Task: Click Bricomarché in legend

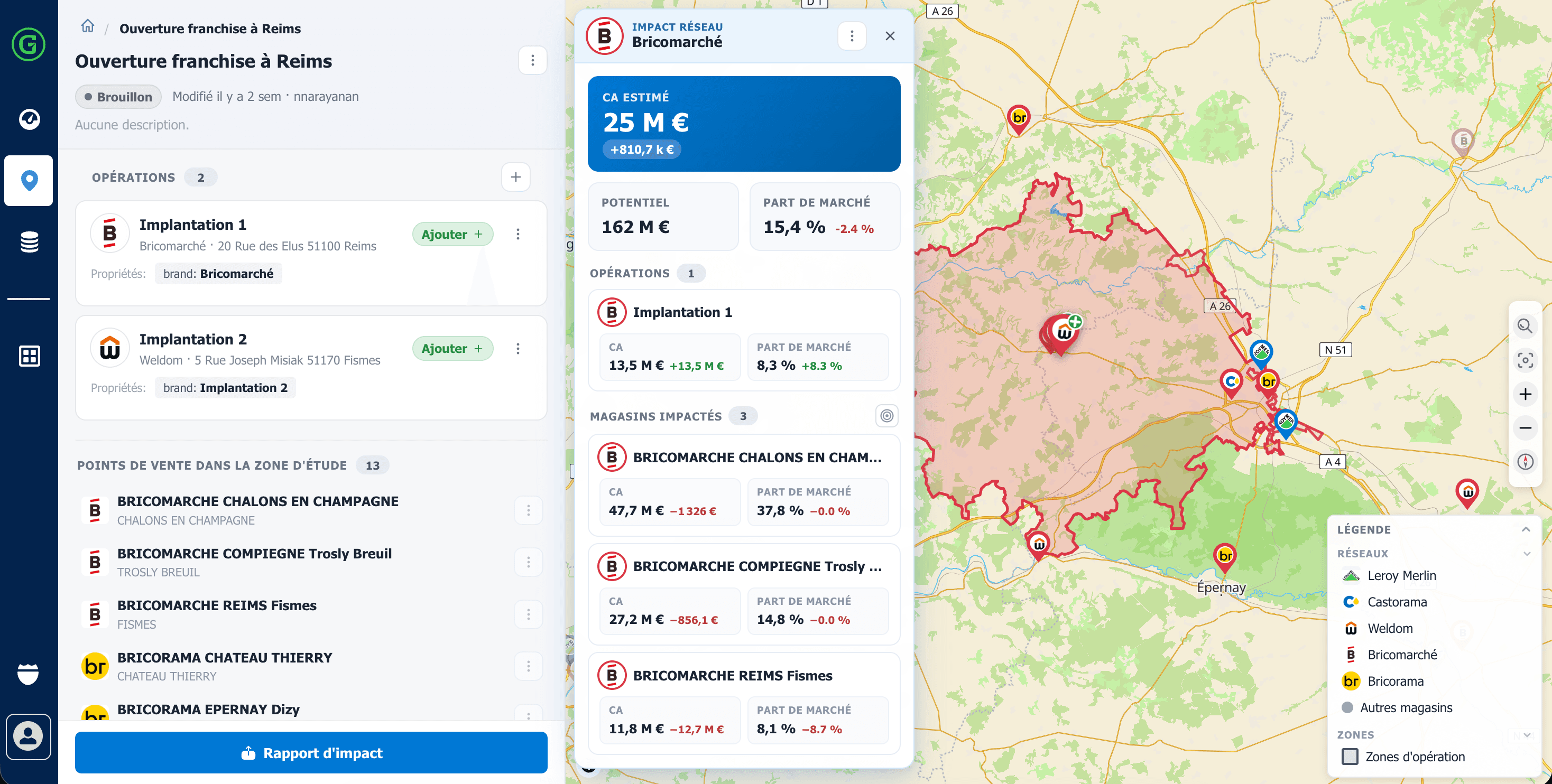Action: [1390, 655]
